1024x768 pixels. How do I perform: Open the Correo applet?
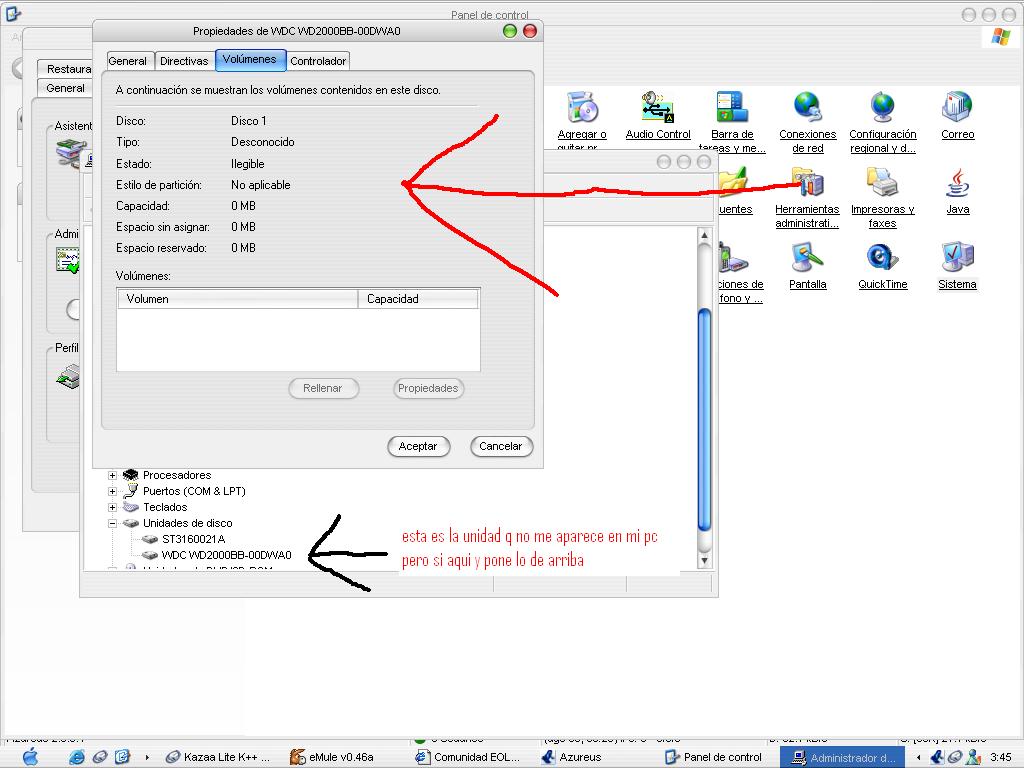pos(957,116)
